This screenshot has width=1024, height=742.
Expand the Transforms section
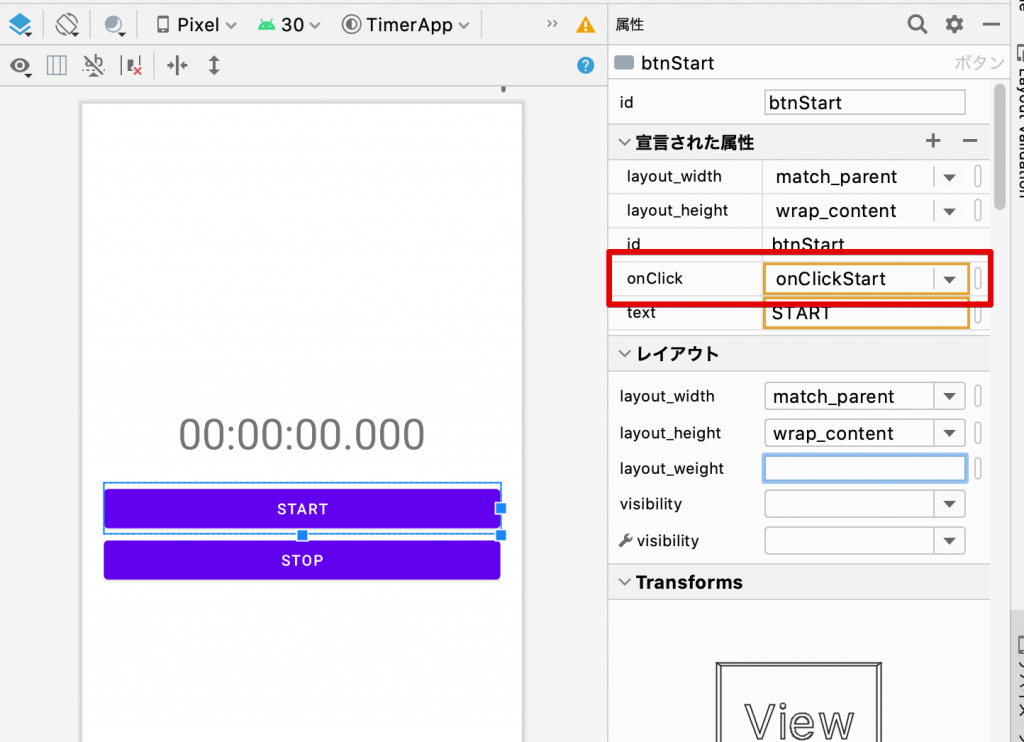[x=624, y=582]
